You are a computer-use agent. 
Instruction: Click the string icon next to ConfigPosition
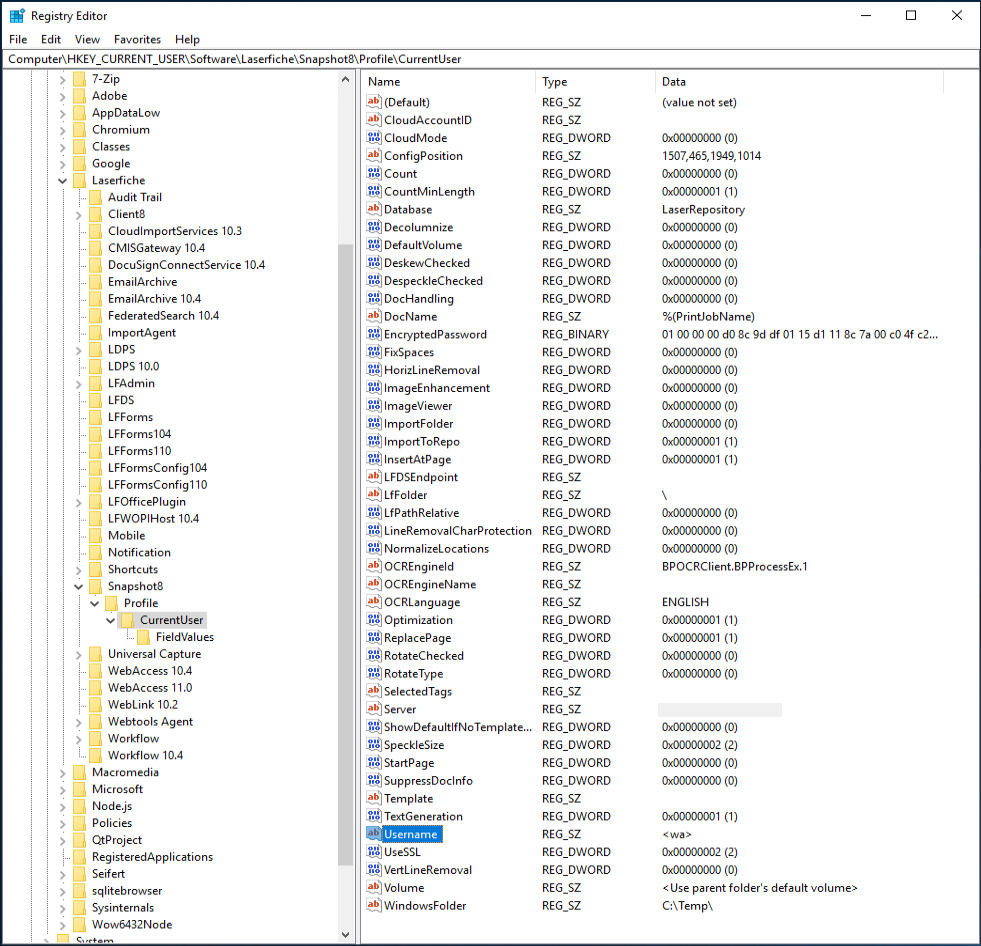coord(374,155)
